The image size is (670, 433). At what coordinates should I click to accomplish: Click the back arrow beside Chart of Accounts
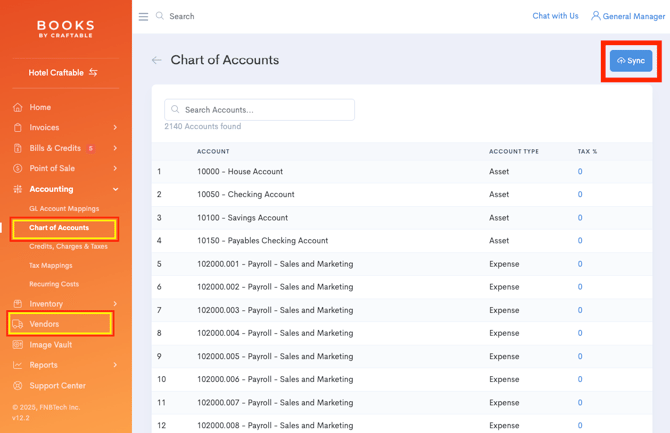coord(156,61)
